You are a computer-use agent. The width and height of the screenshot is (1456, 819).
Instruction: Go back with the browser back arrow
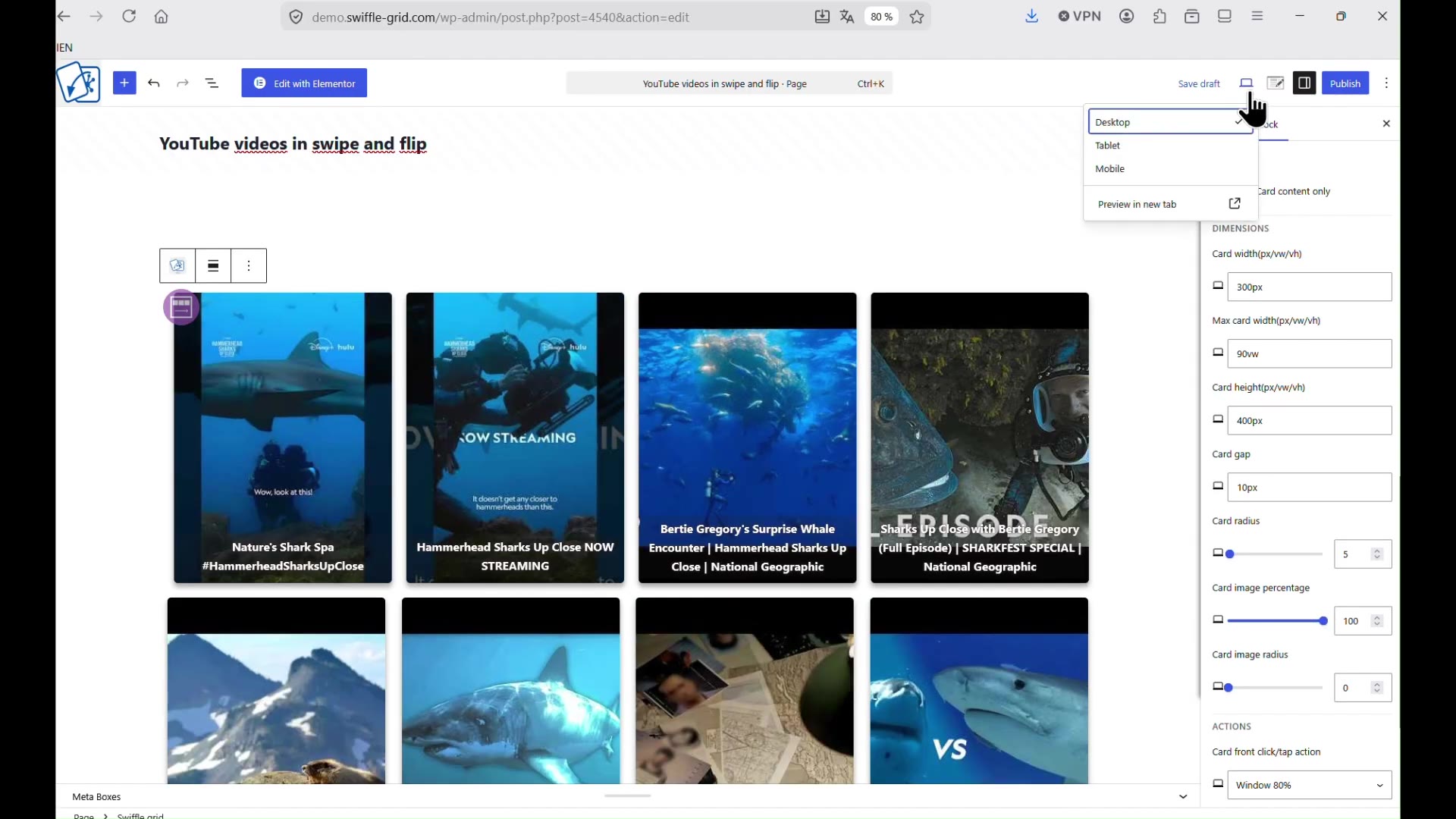pos(65,17)
